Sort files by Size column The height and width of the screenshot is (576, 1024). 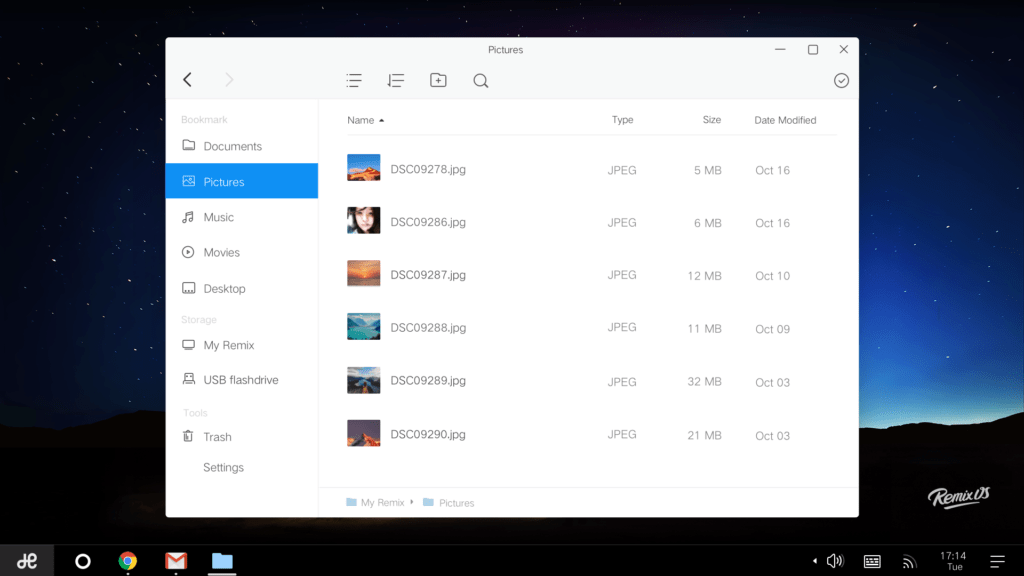(712, 120)
